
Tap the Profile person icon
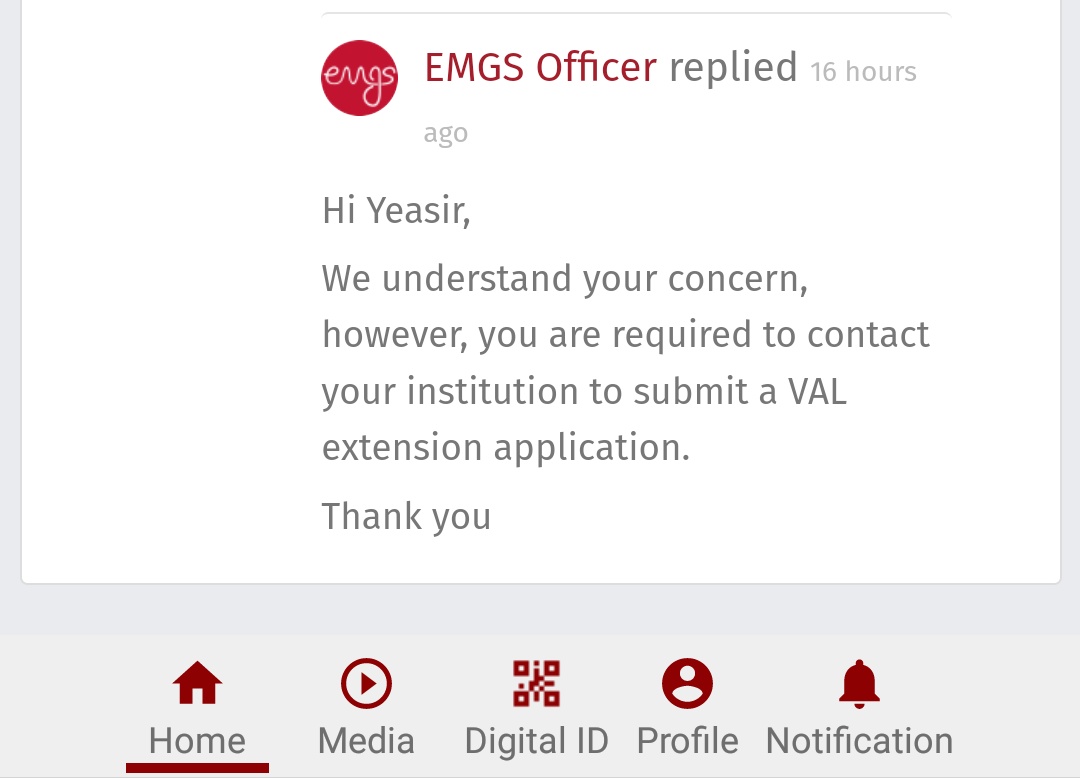[688, 685]
